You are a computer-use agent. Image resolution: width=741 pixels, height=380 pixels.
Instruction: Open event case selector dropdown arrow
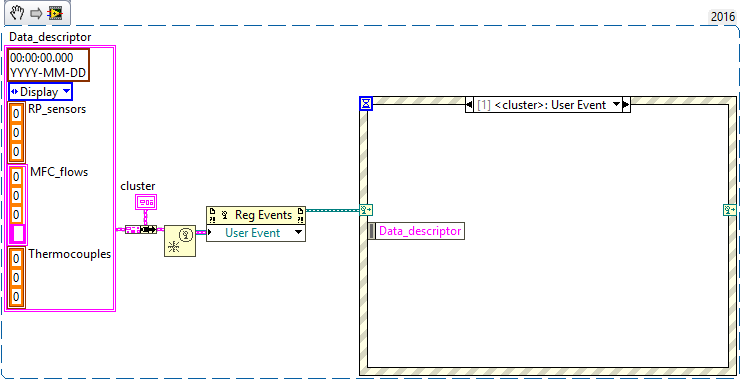tap(615, 105)
